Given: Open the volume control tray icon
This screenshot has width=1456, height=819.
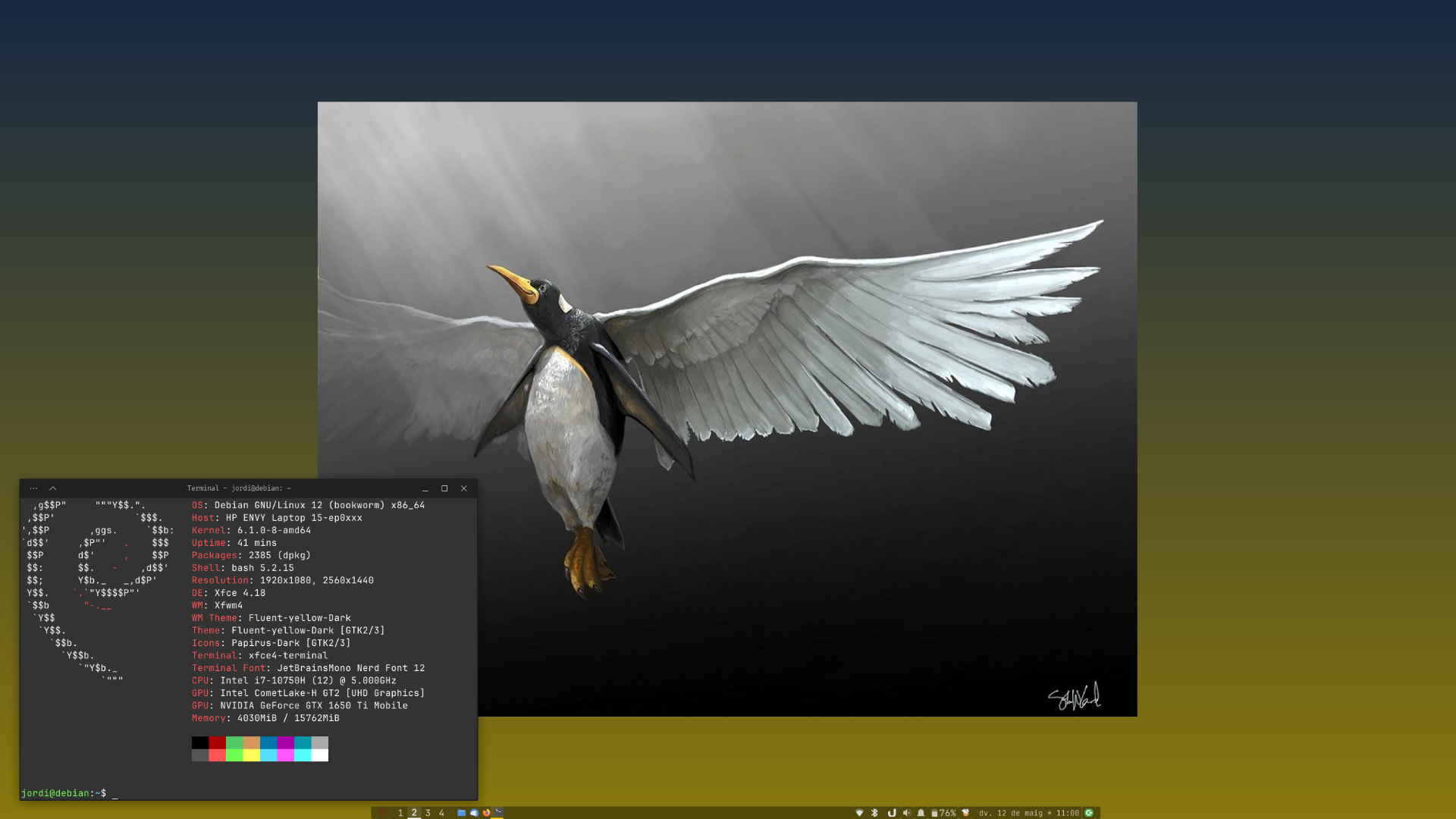Looking at the screenshot, I should click(x=907, y=812).
